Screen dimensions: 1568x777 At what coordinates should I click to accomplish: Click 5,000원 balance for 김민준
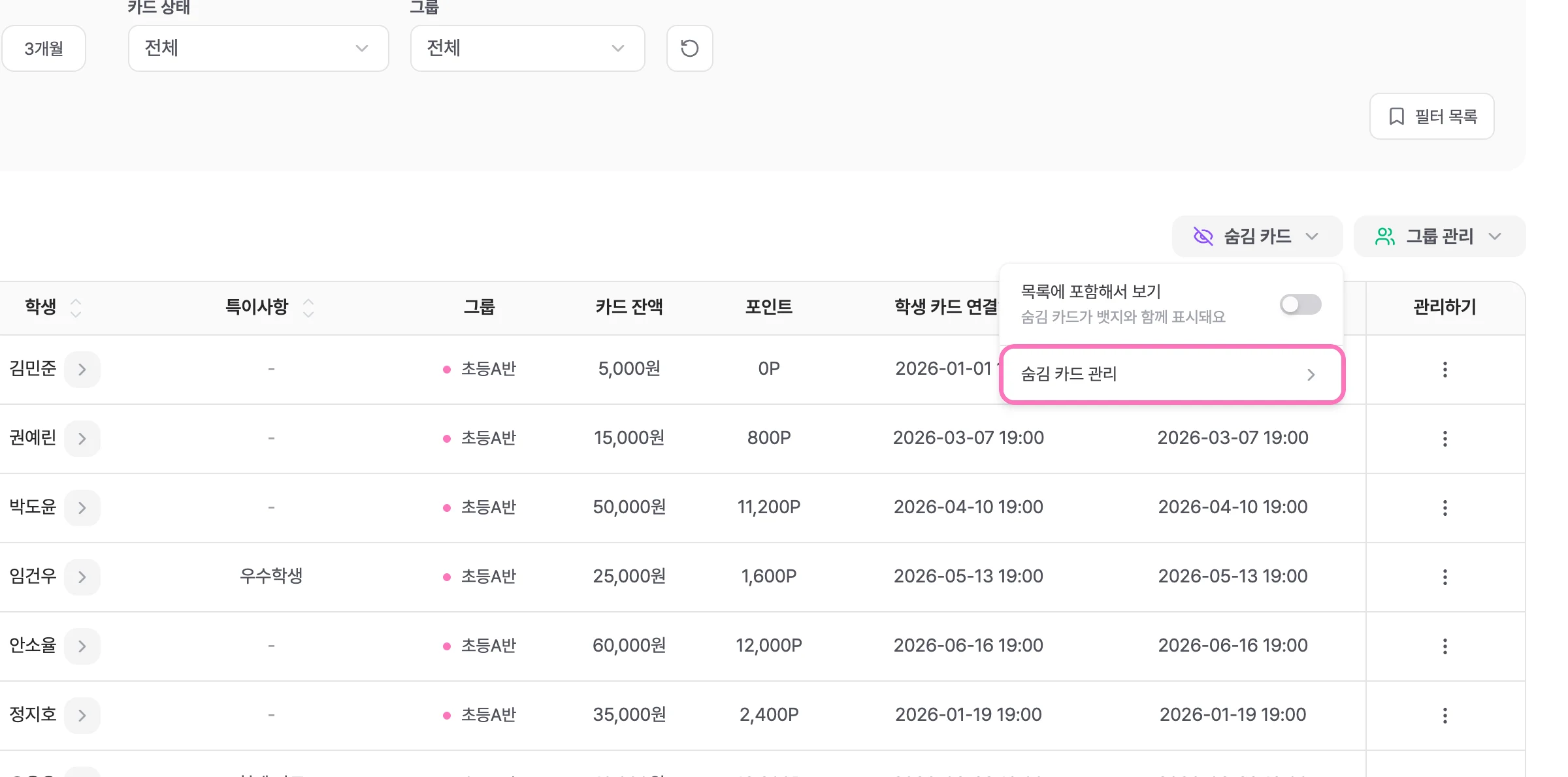[629, 368]
